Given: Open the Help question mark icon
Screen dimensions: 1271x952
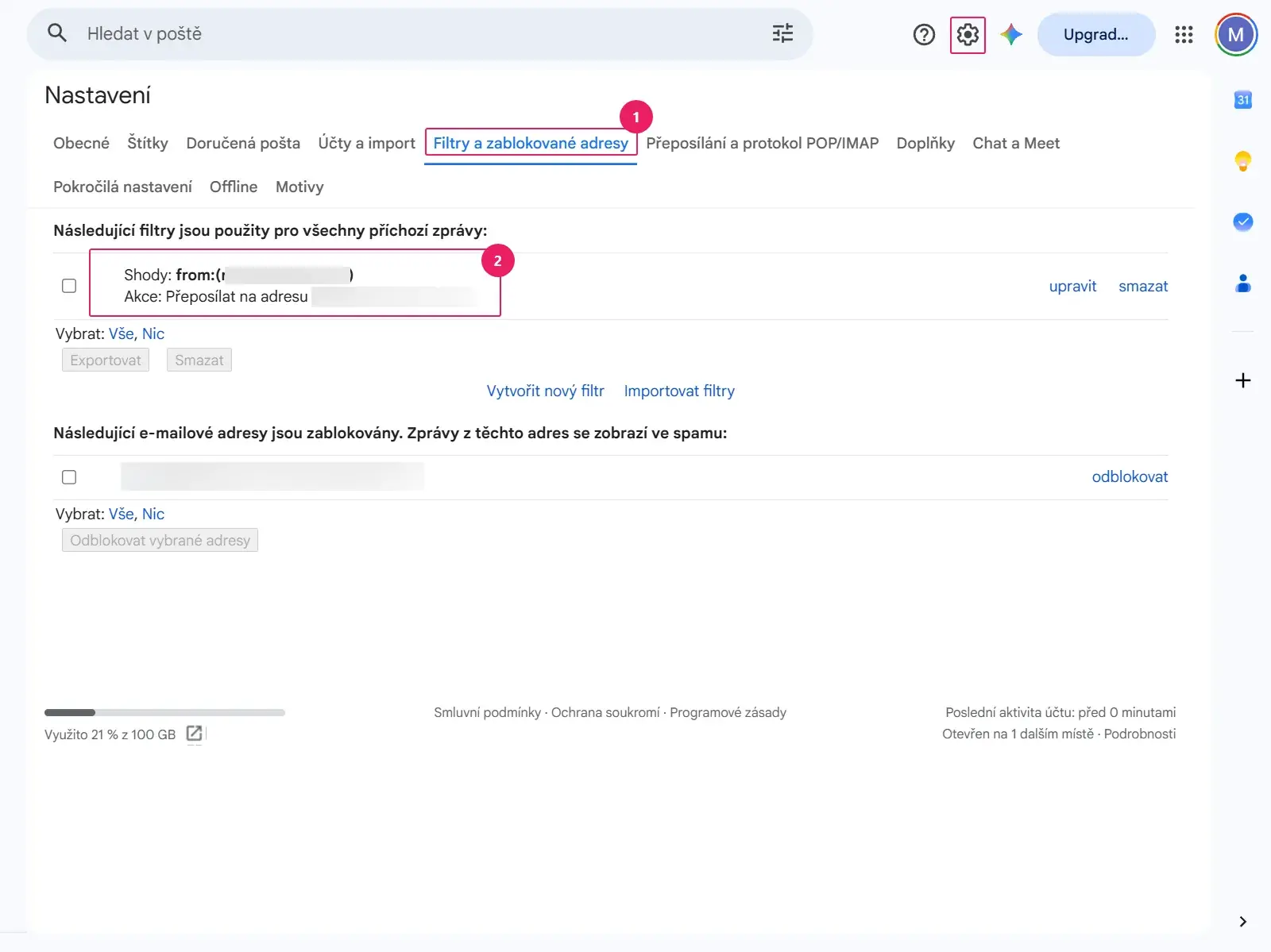Looking at the screenshot, I should [x=924, y=35].
